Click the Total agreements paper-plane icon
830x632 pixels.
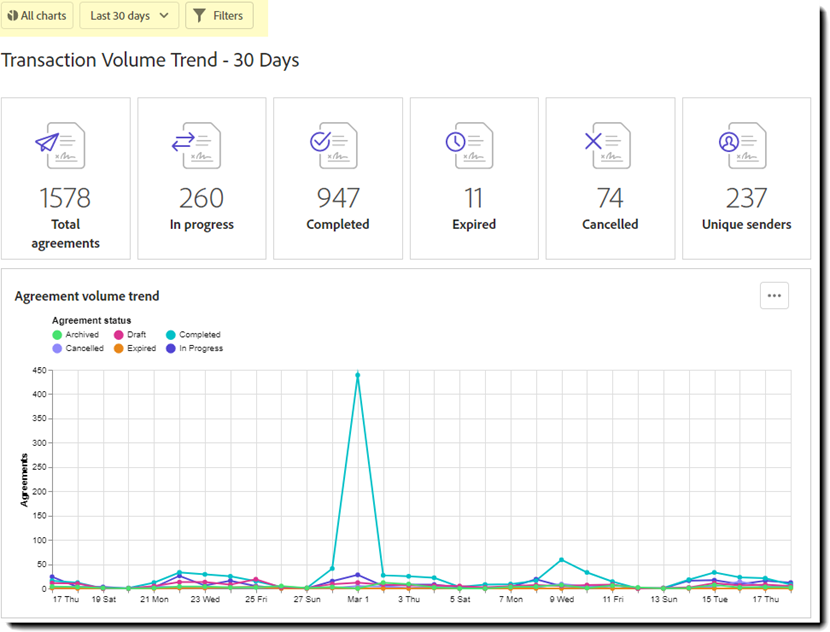(61, 145)
